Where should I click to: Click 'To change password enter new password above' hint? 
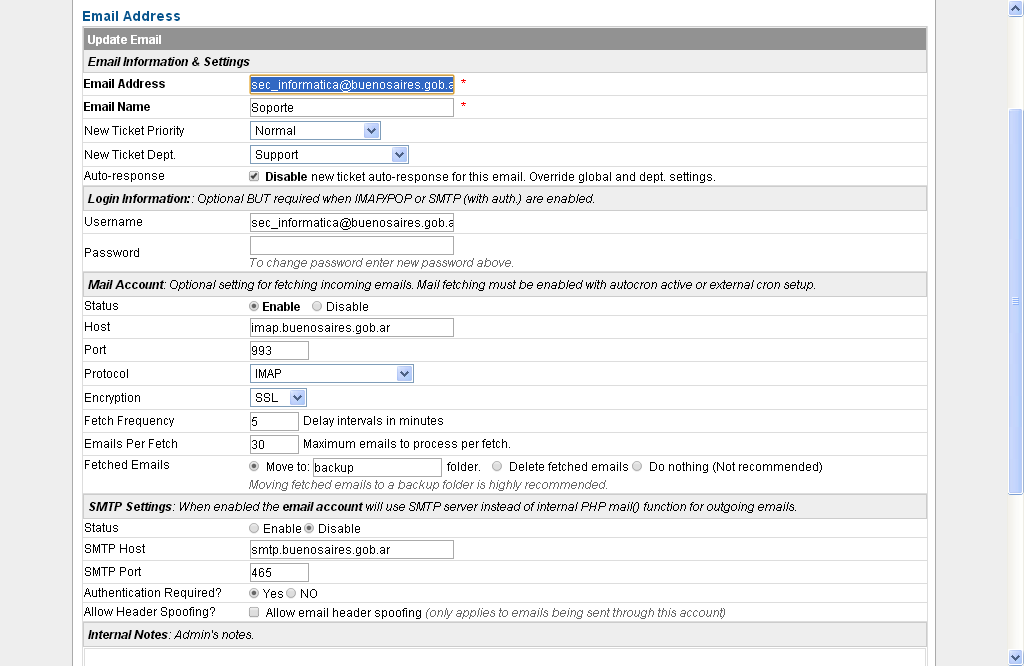(381, 262)
